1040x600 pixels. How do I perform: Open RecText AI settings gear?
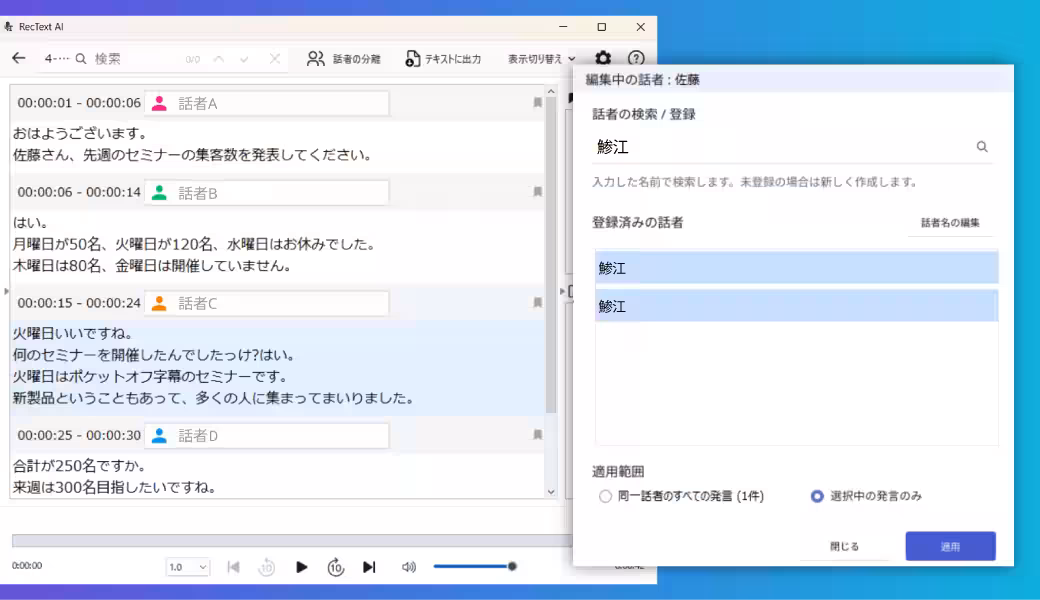click(602, 58)
